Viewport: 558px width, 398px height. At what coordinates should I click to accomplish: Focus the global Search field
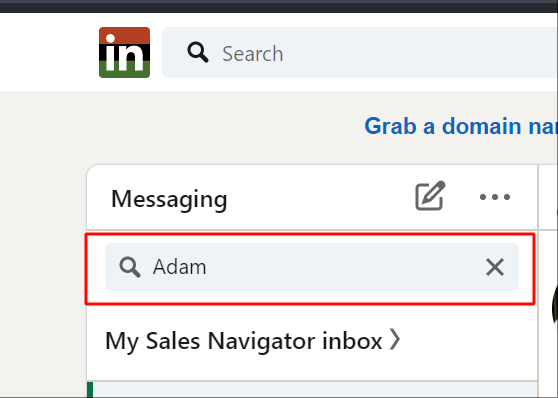click(359, 52)
